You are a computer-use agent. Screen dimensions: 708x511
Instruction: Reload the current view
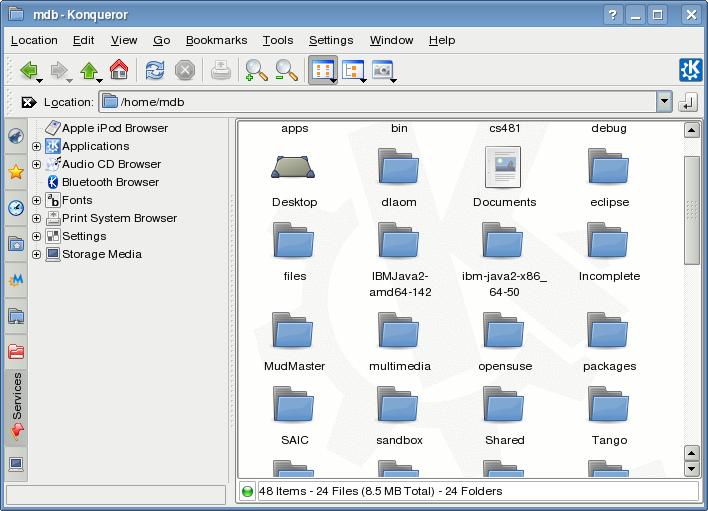pyautogui.click(x=155, y=70)
